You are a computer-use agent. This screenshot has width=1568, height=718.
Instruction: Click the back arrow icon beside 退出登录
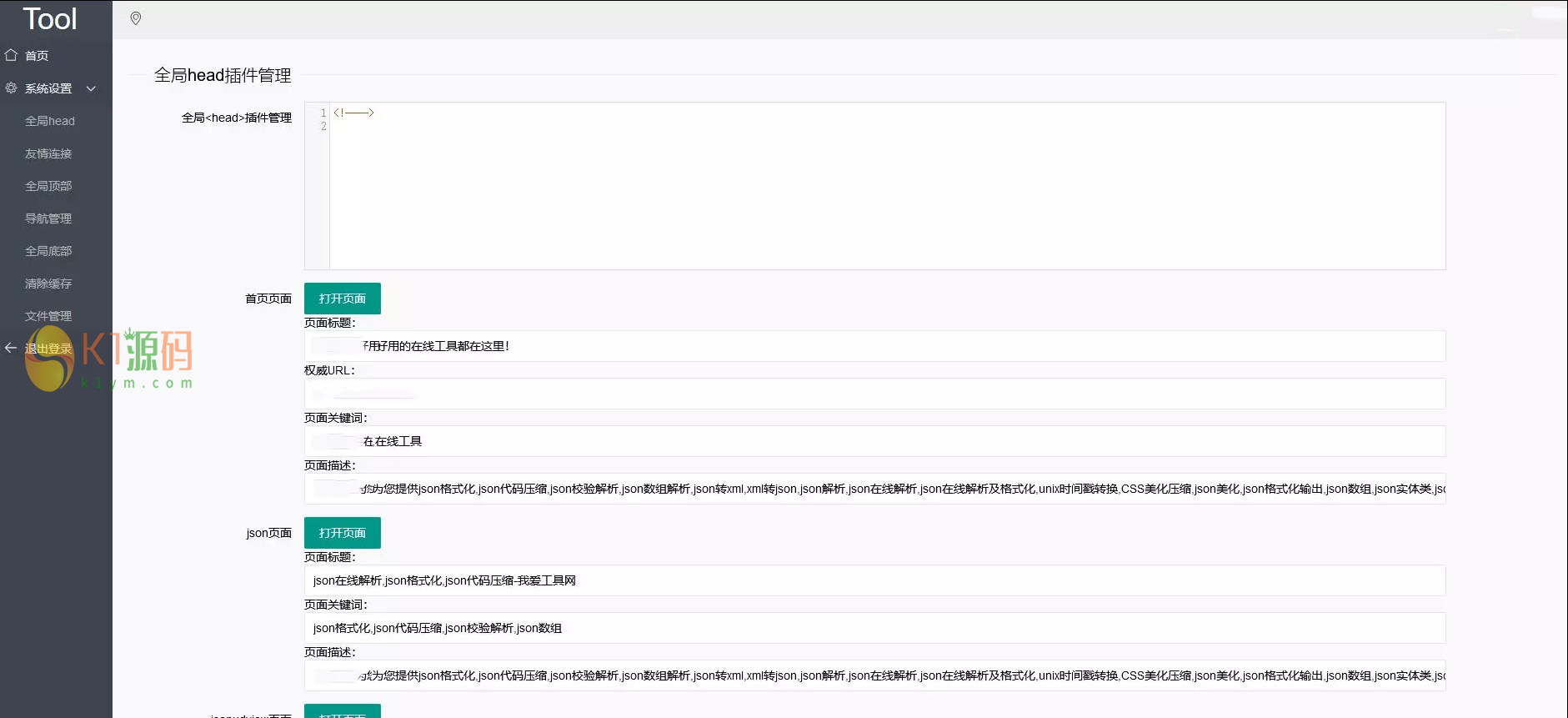pos(11,348)
